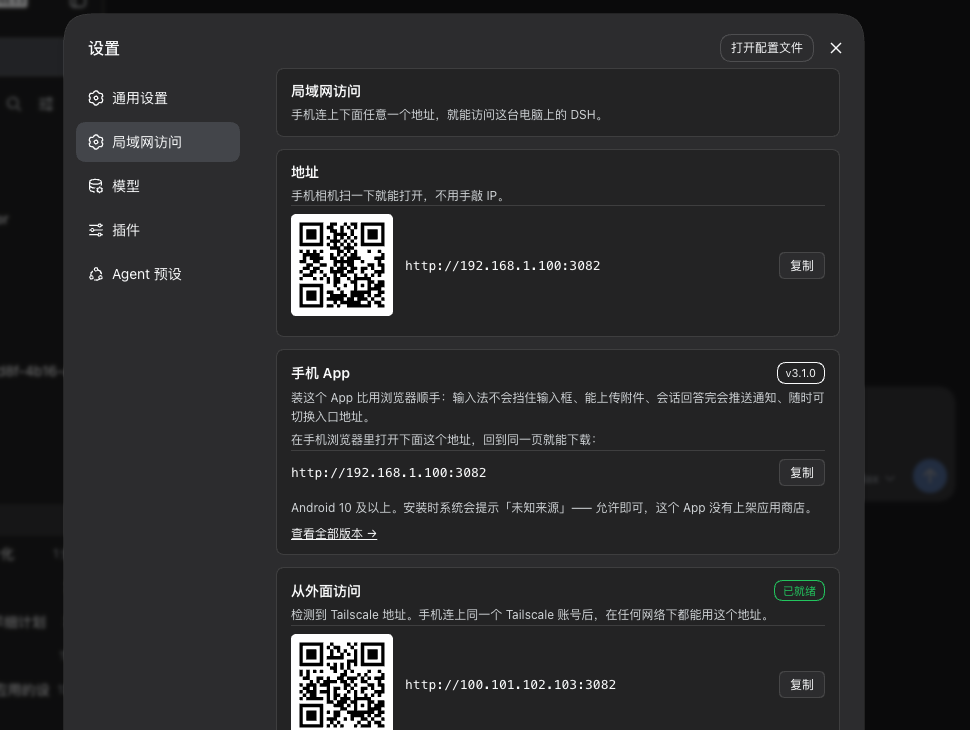This screenshot has height=730, width=970.
Task: Click the 打开配置文件 button
Action: (766, 48)
